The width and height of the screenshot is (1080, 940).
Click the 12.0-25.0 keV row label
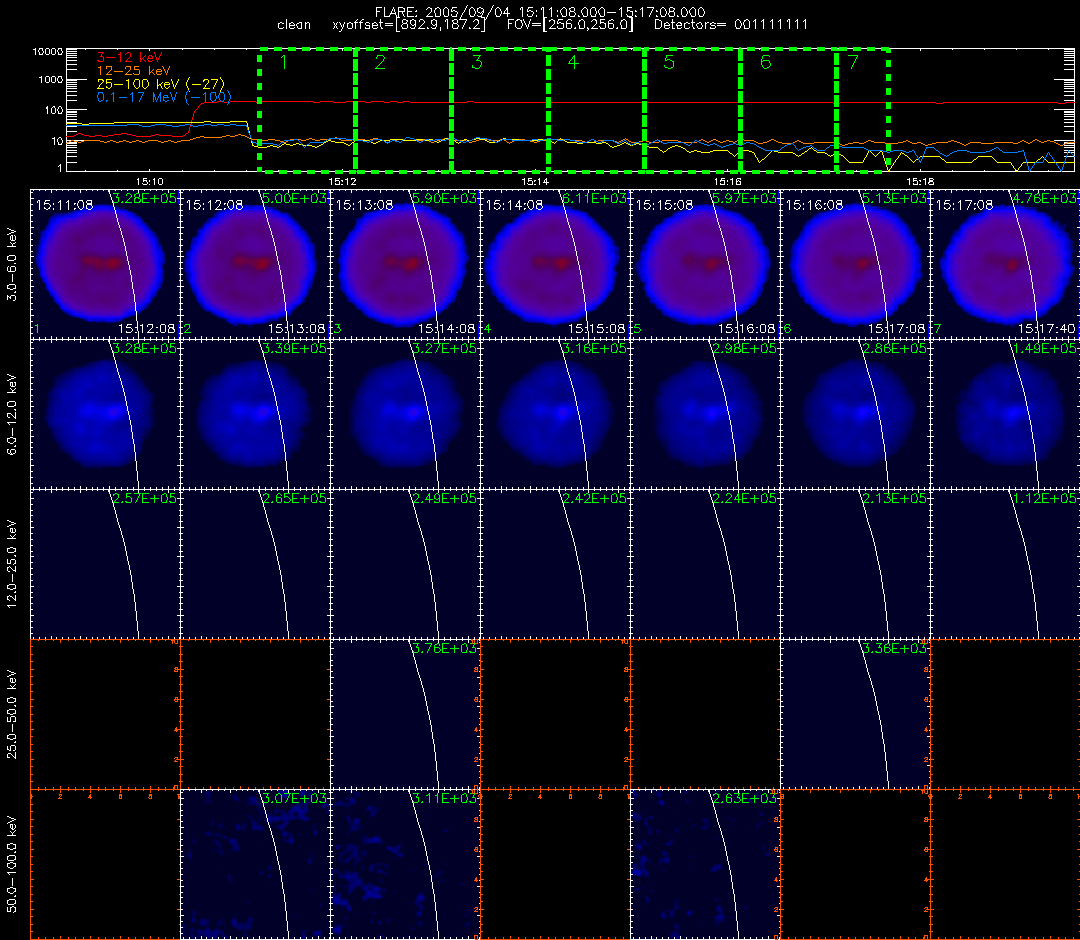[12, 565]
